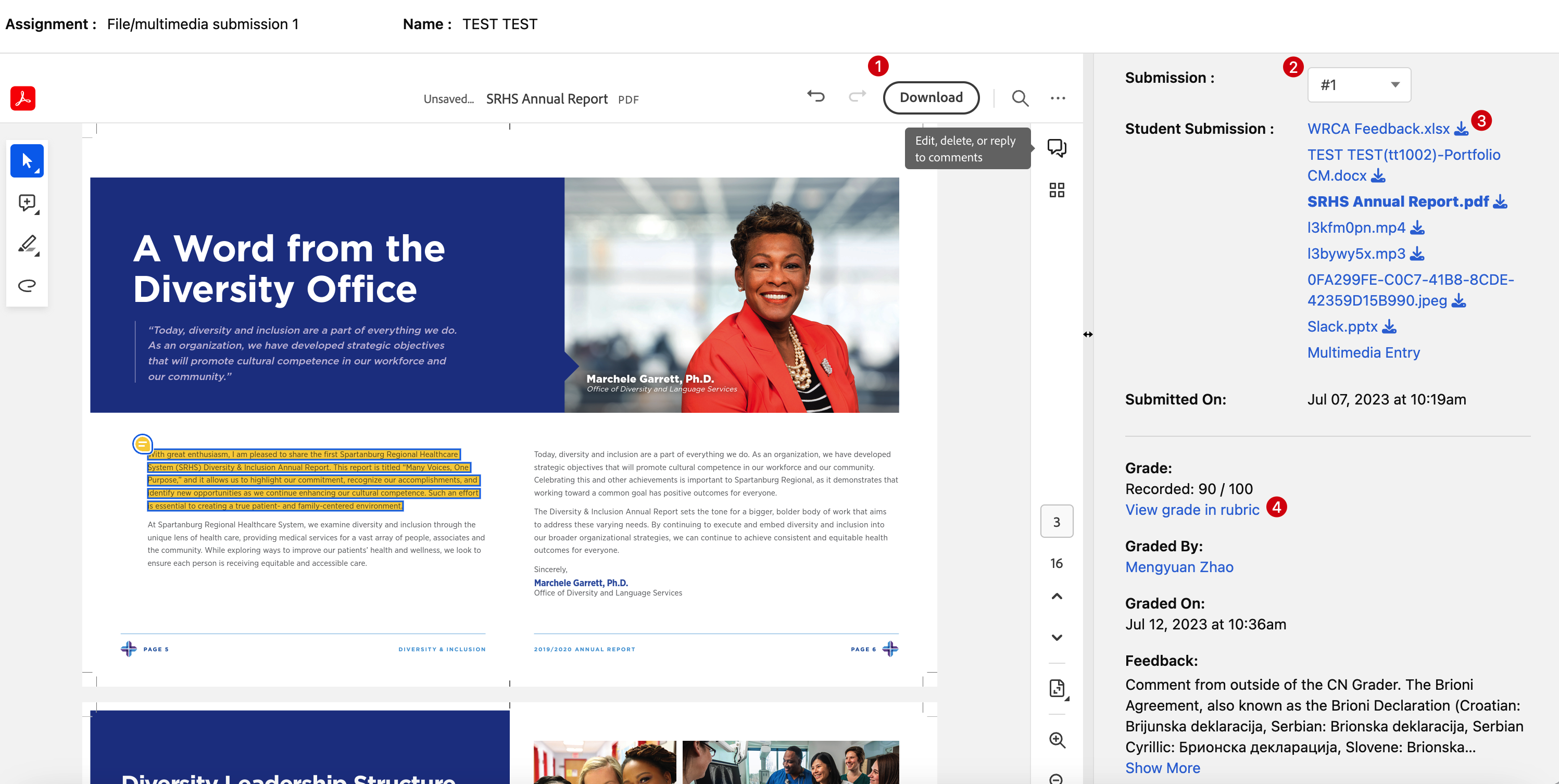Screen dimensions: 1559x784
Task: Open the three-dot more options menu
Action: tap(1057, 98)
